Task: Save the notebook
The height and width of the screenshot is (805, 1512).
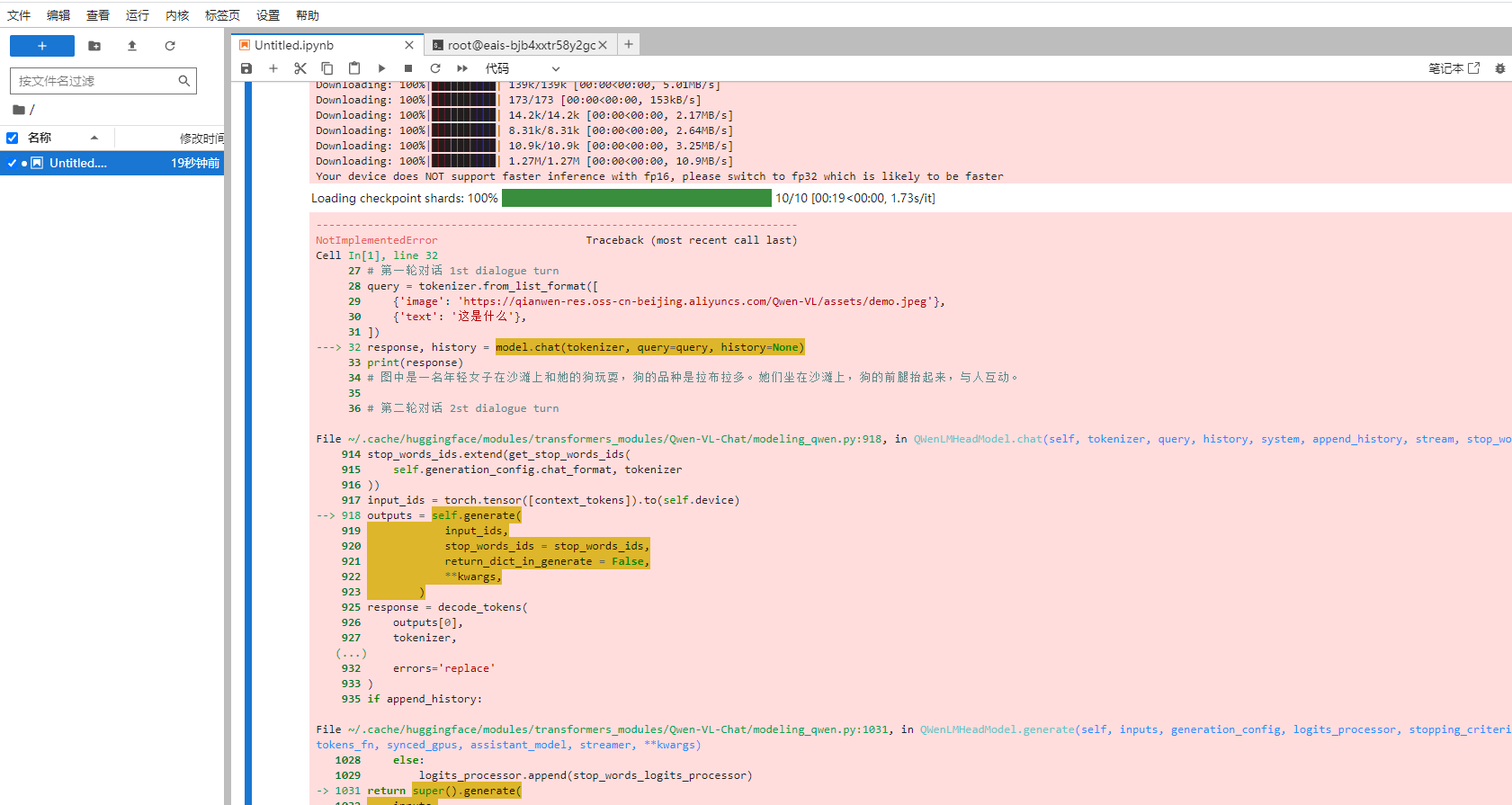Action: [246, 68]
